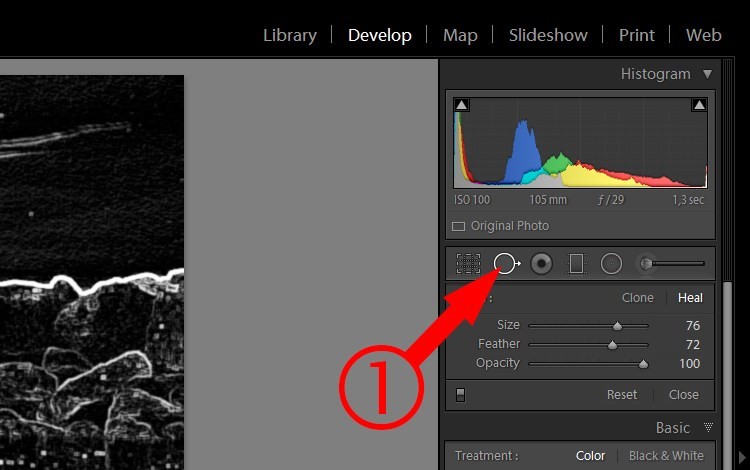Select the Crop Overlay tool

pyautogui.click(x=468, y=263)
